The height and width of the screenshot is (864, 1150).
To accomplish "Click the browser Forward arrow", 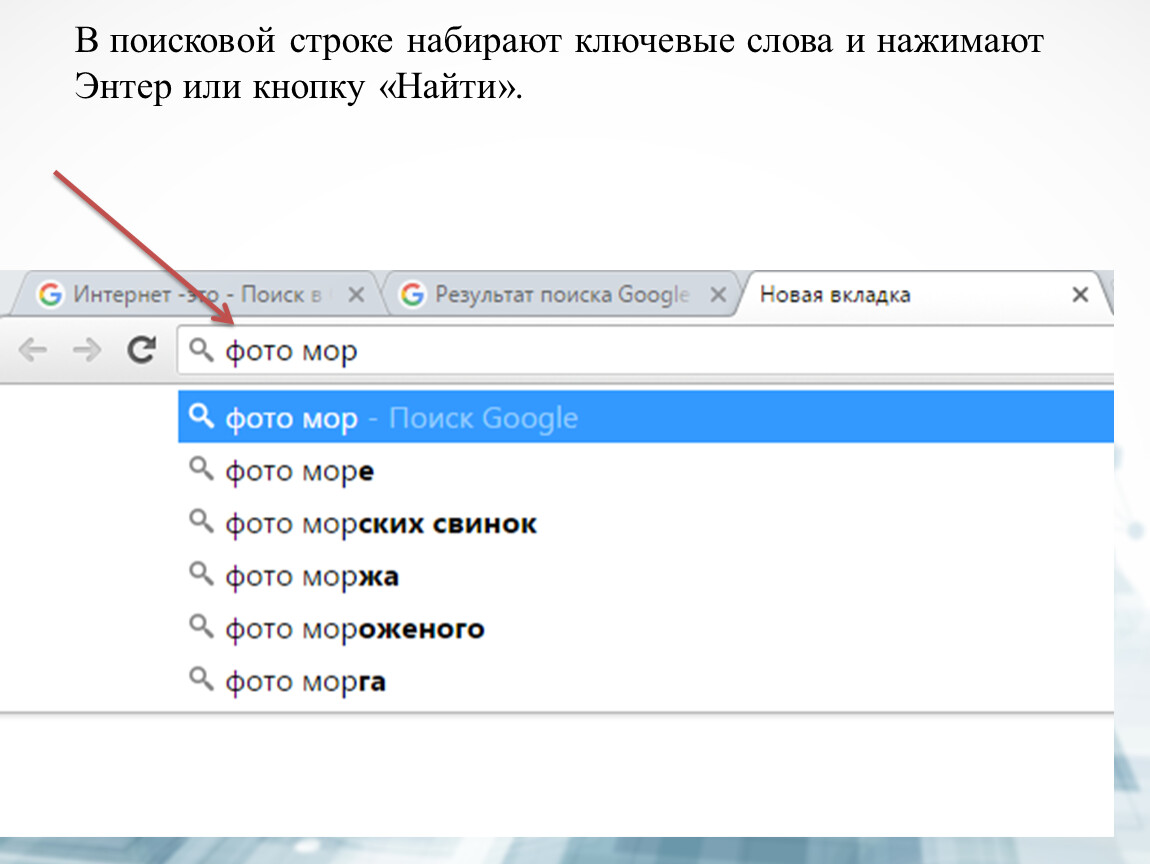I will (87, 351).
